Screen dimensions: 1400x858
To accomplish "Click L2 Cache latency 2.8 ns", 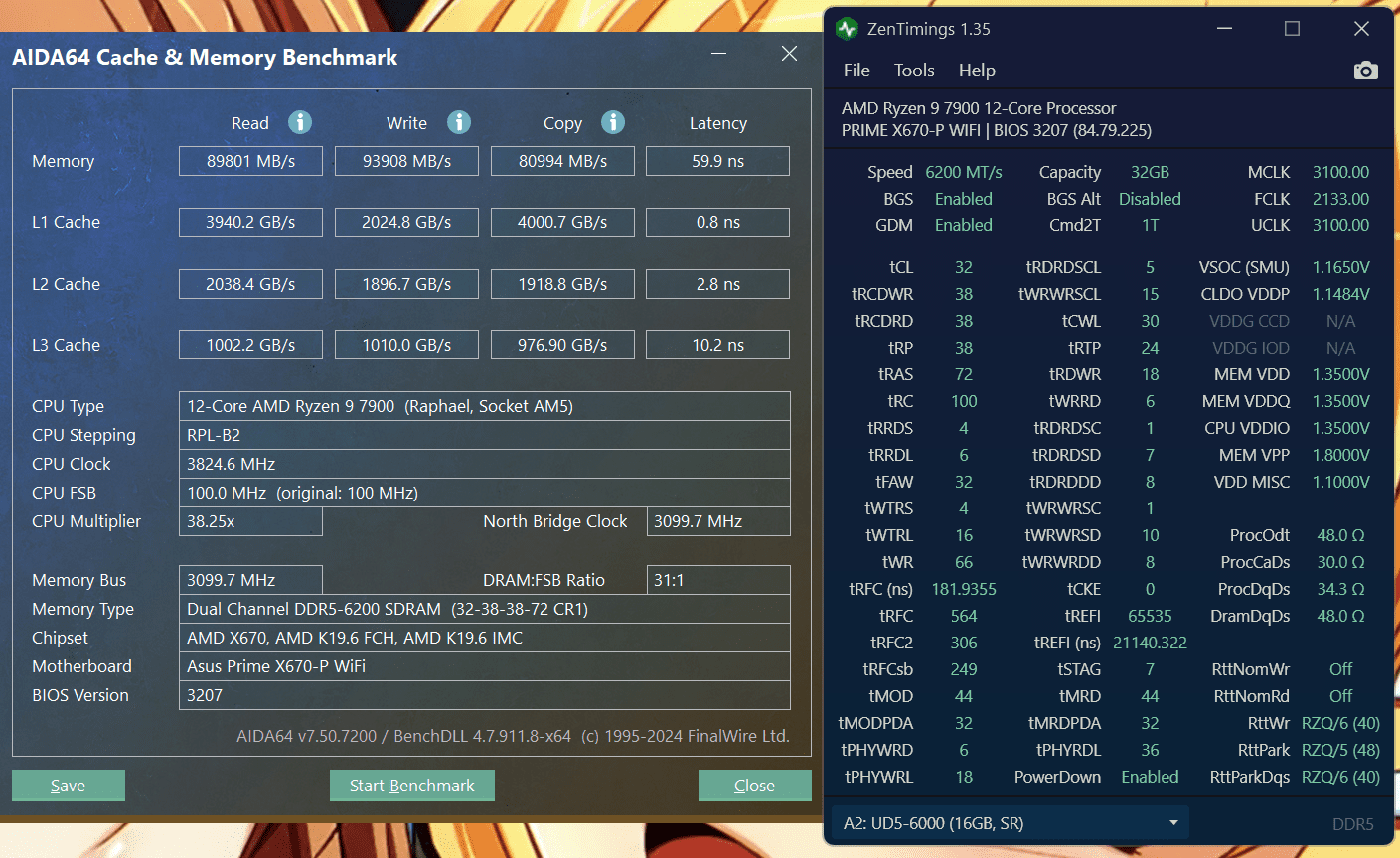I will (718, 284).
